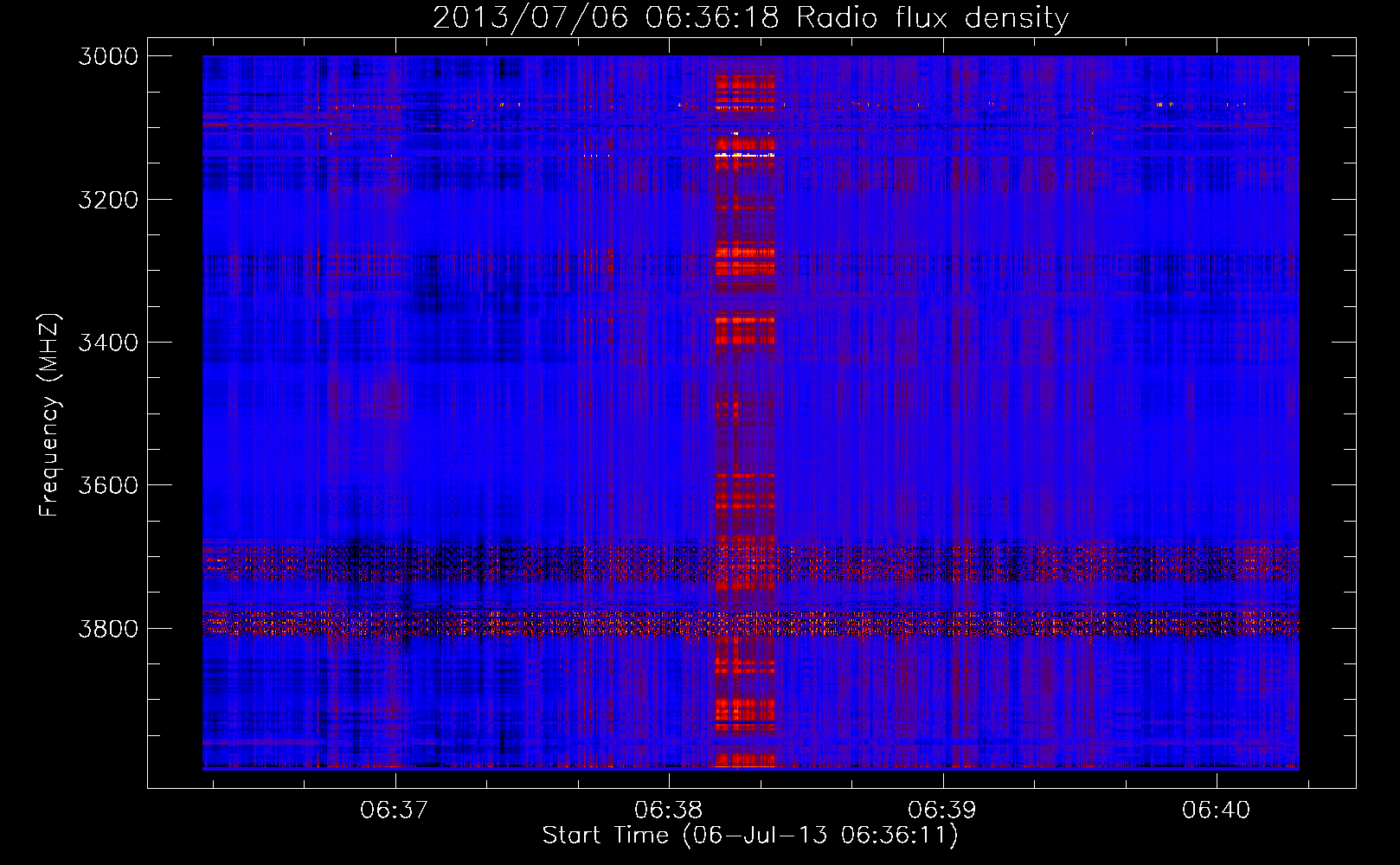Click the '06:39' time axis label
1400x865 pixels.
pos(941,811)
